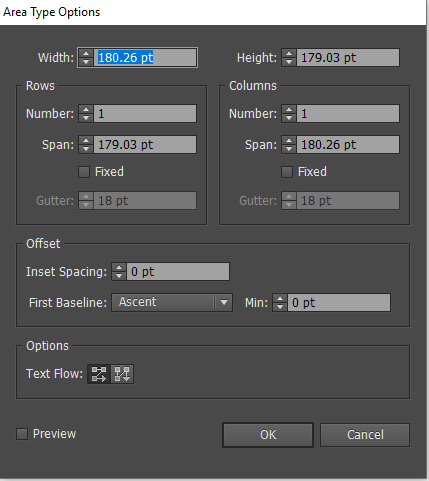Decrease Height using stepper down arrow
The height and width of the screenshot is (481, 429).
[289, 62]
